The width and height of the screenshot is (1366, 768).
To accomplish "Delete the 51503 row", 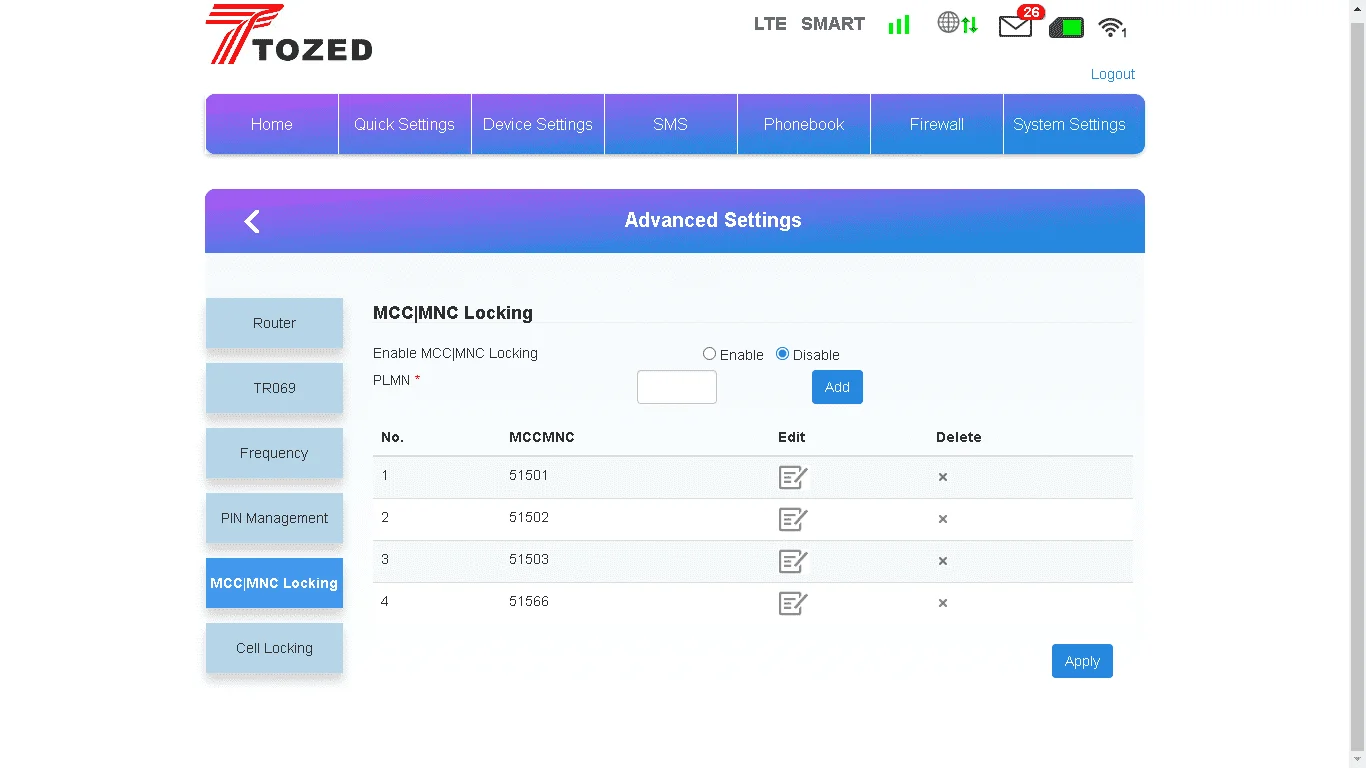I will coord(942,562).
